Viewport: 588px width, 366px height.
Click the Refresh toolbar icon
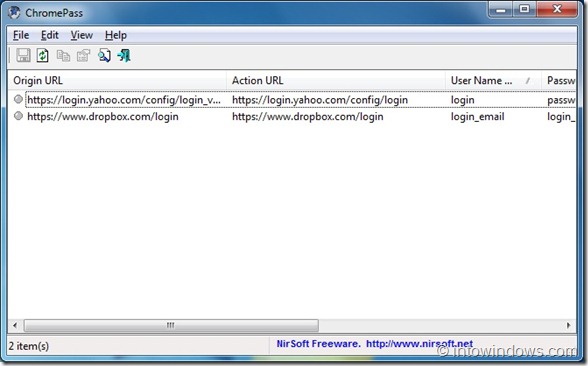point(43,56)
